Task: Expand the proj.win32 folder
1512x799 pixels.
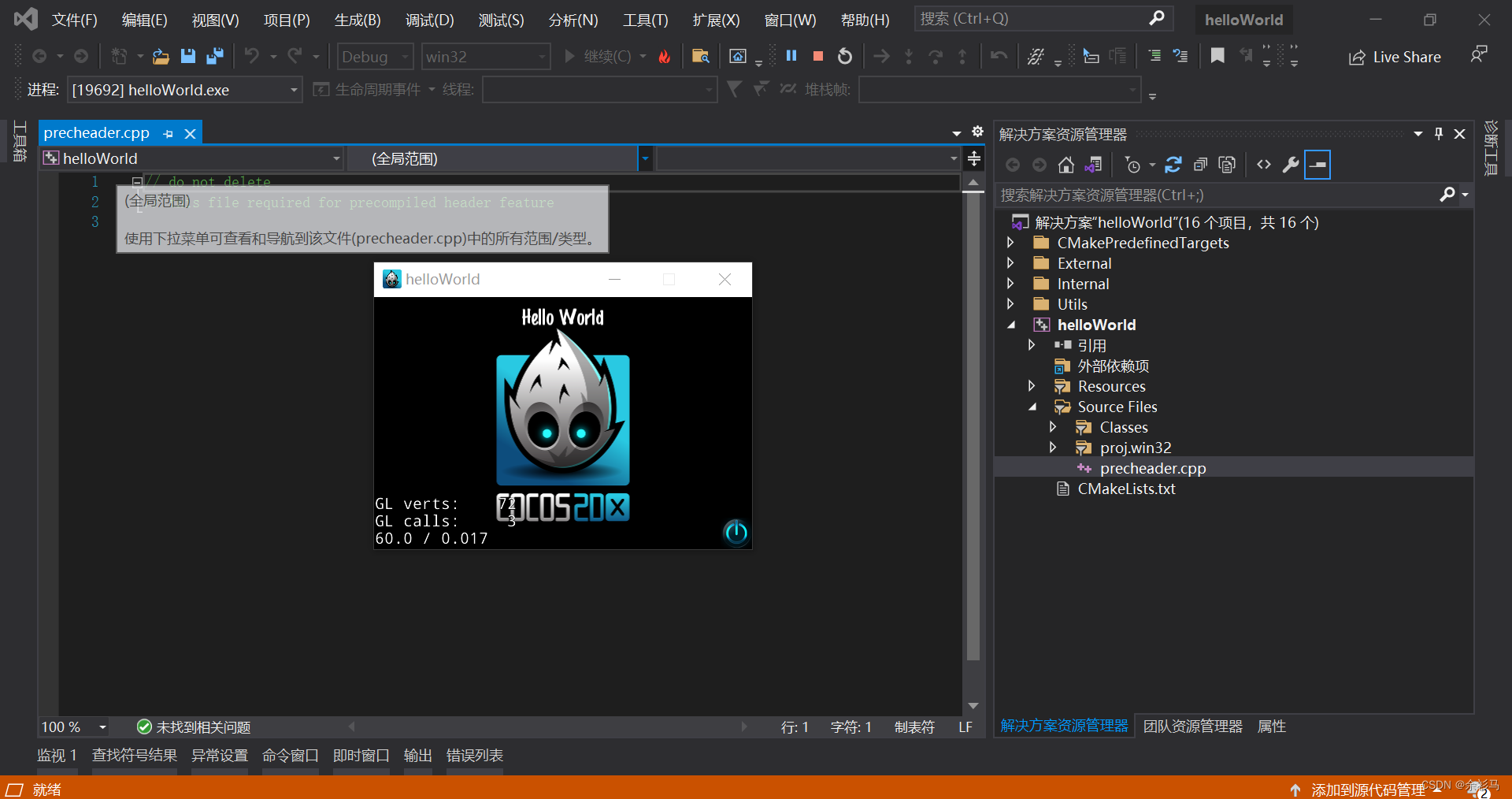Action: point(1053,448)
